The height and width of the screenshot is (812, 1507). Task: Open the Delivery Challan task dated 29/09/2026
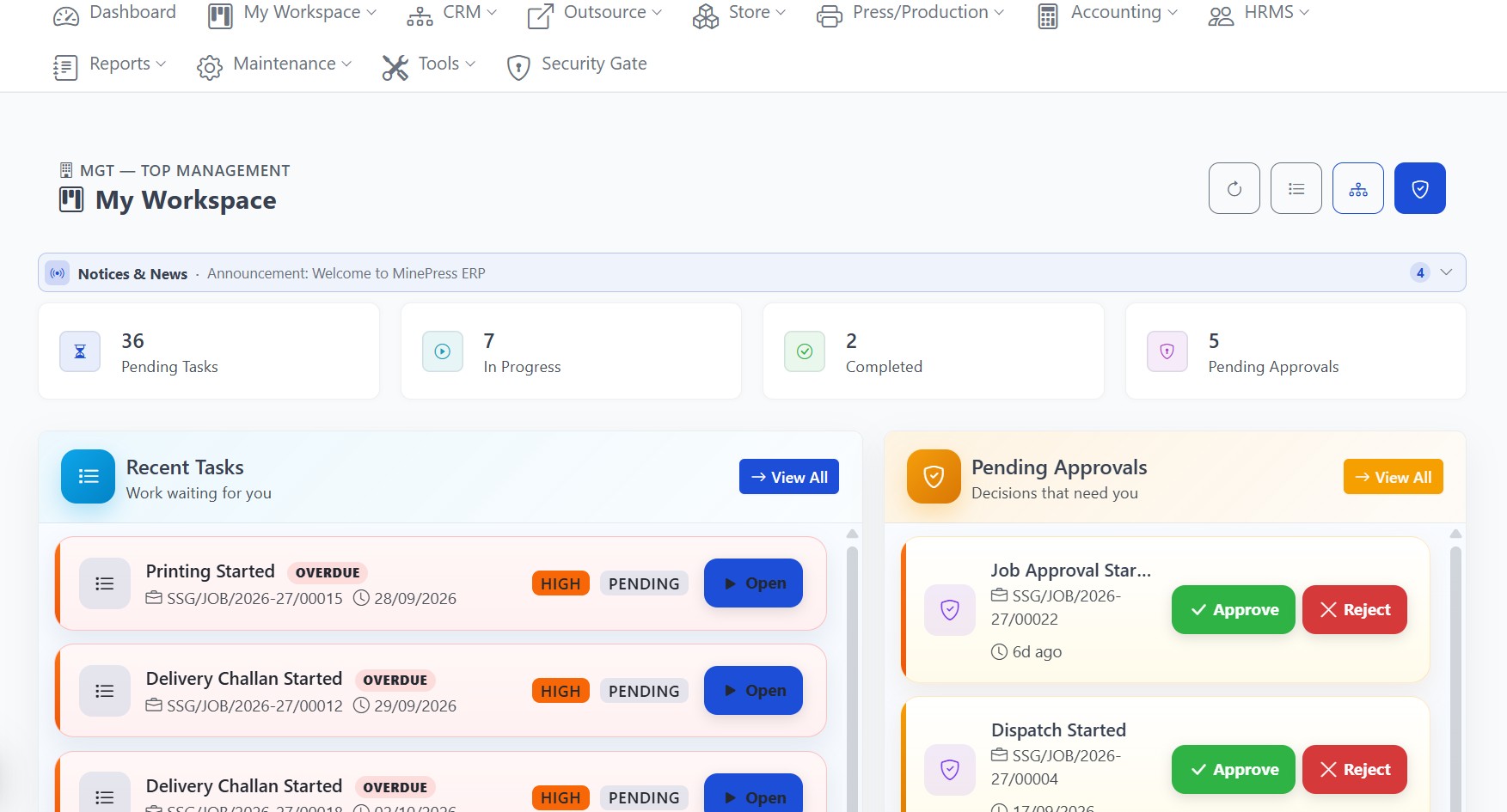753,691
